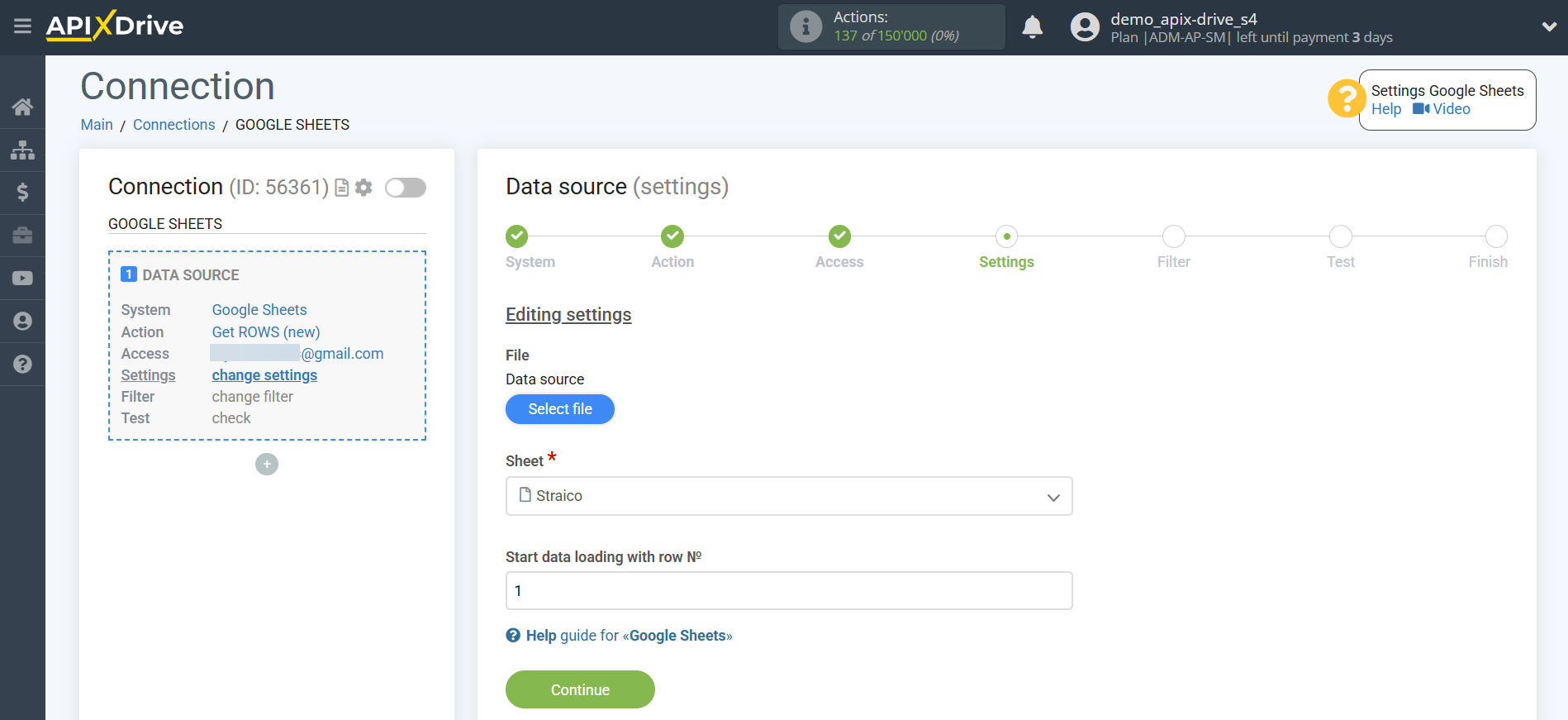Expand the user account menu chevron
Screen dimensions: 1568x720
tap(1549, 26)
